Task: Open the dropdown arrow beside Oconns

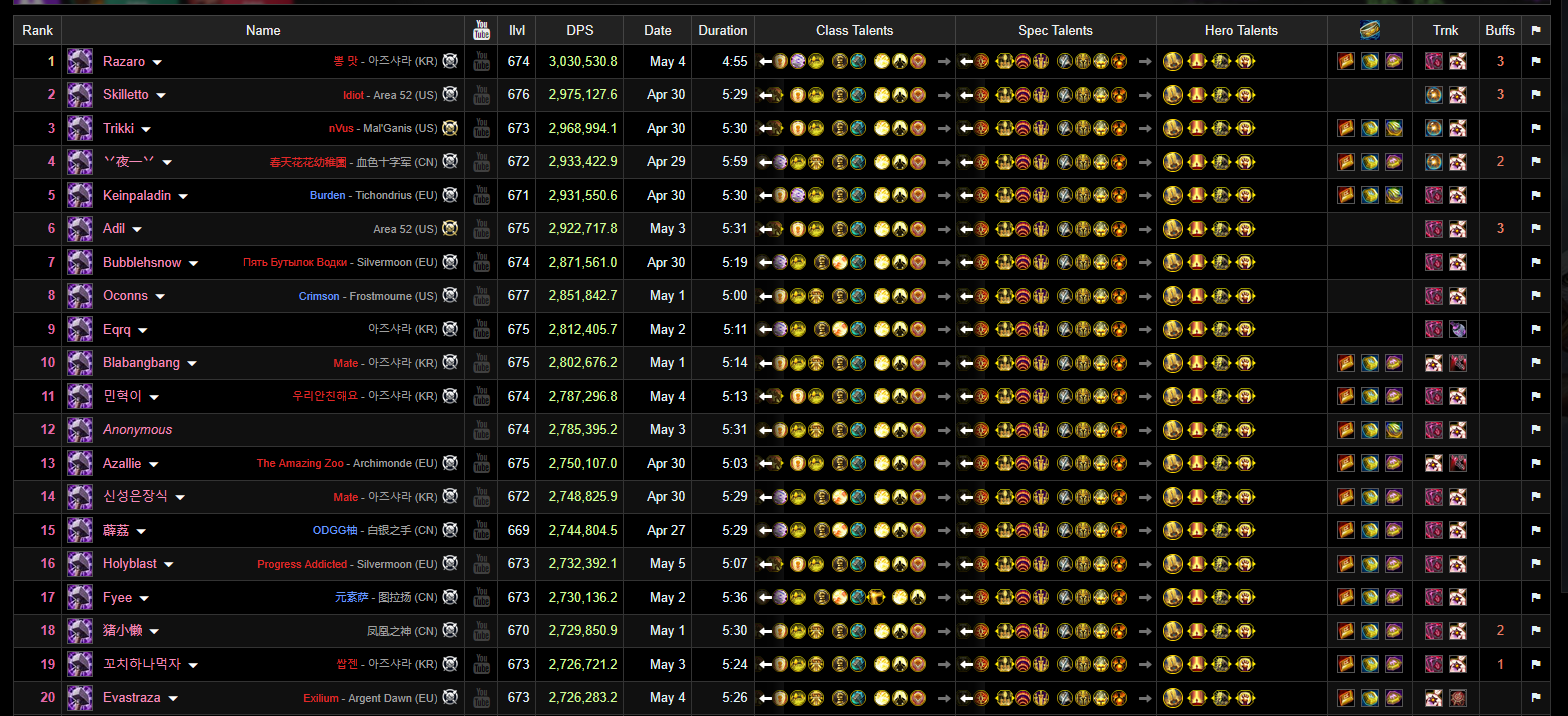Action: pyautogui.click(x=160, y=296)
